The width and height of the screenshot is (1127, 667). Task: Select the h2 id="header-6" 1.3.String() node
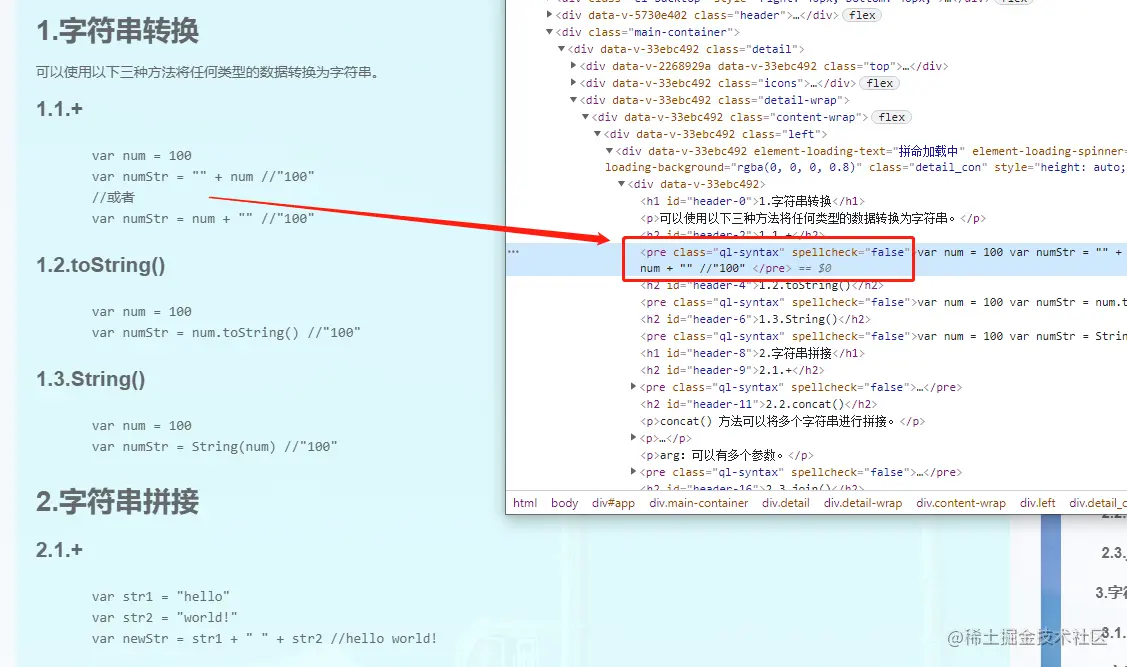click(755, 319)
